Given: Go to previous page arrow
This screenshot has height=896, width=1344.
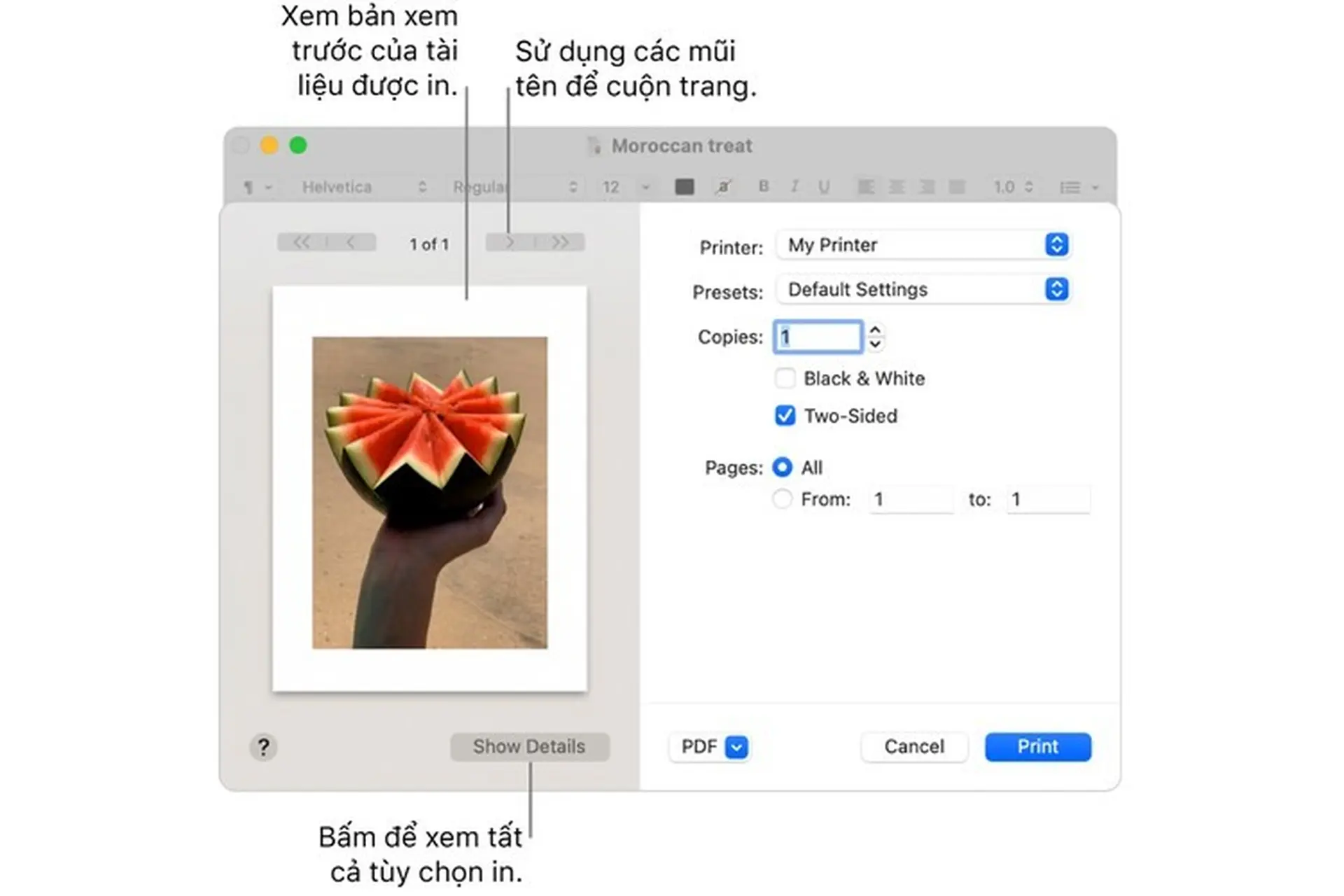Looking at the screenshot, I should click(351, 242).
